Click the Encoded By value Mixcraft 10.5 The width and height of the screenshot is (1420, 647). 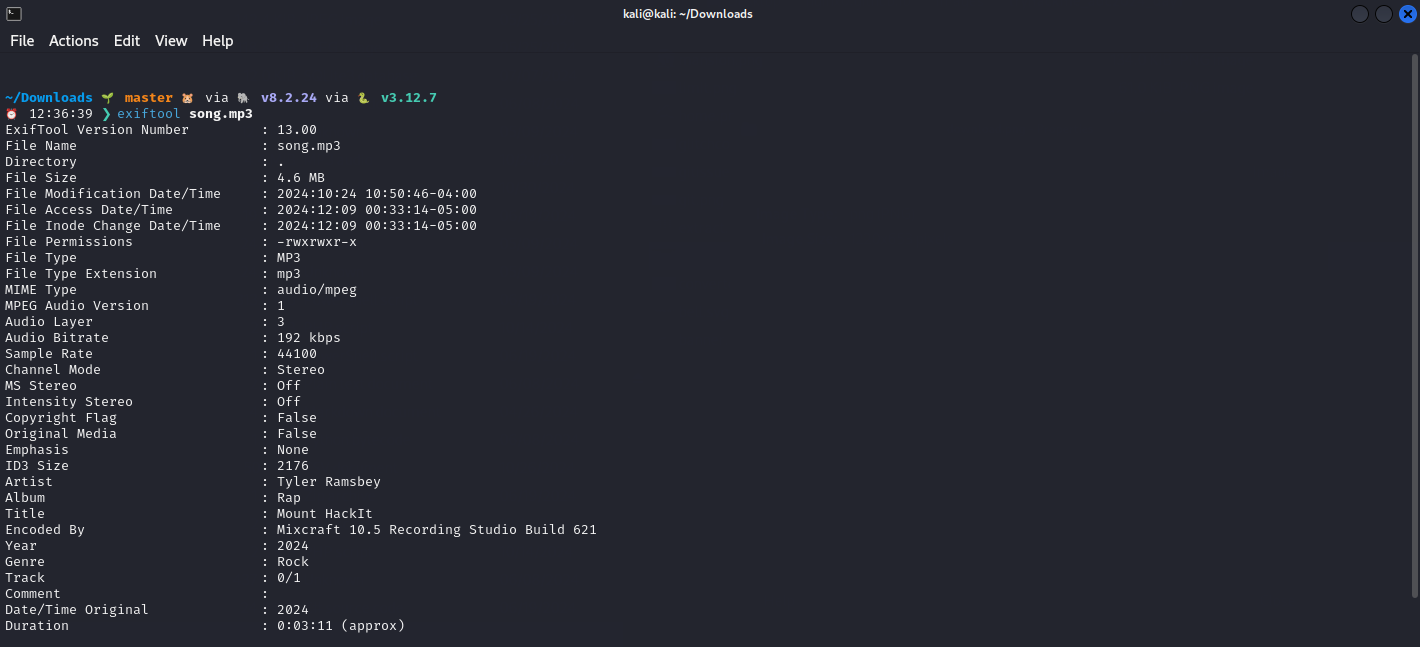pos(437,530)
